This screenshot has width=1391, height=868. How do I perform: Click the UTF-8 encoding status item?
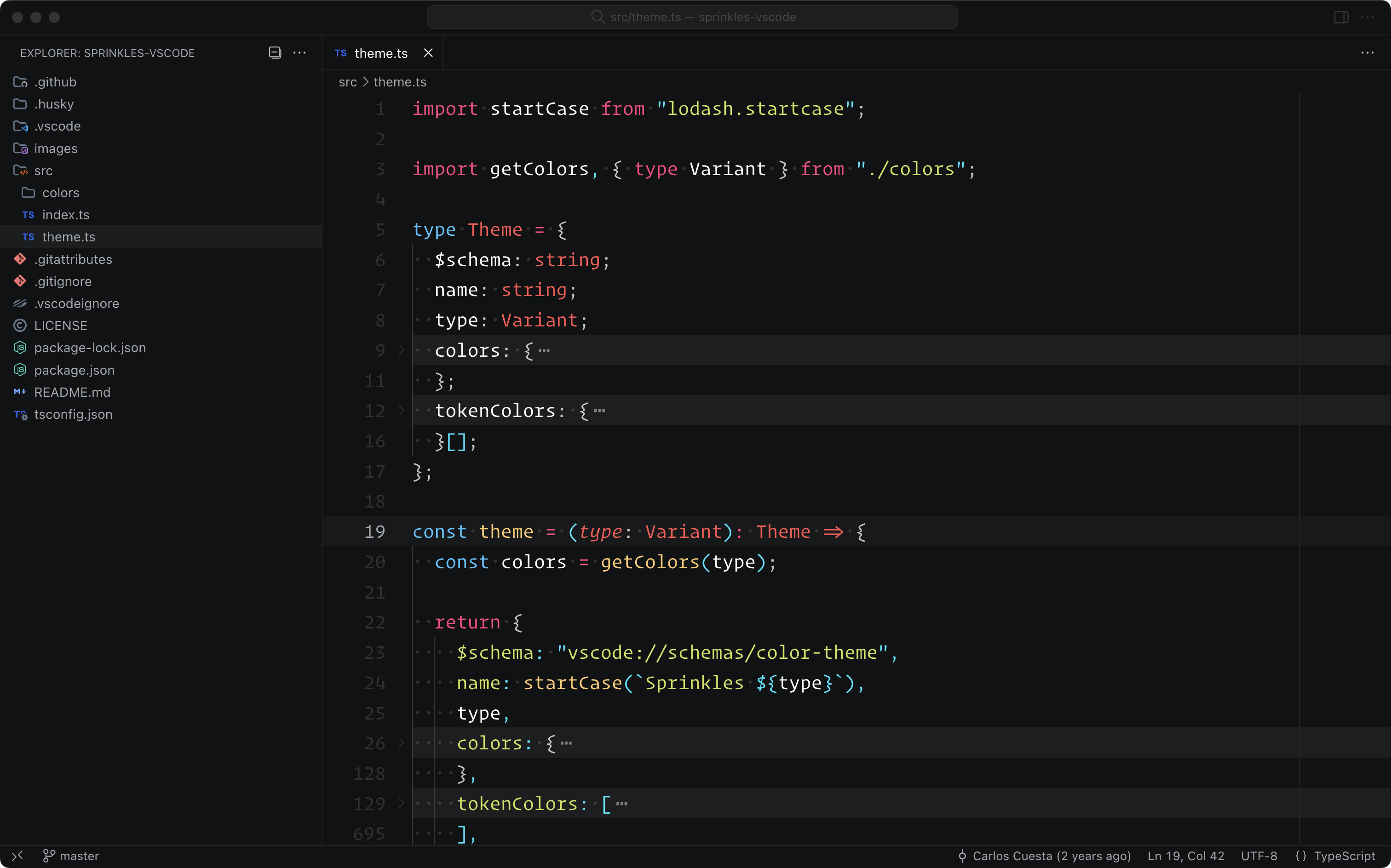tap(1259, 856)
